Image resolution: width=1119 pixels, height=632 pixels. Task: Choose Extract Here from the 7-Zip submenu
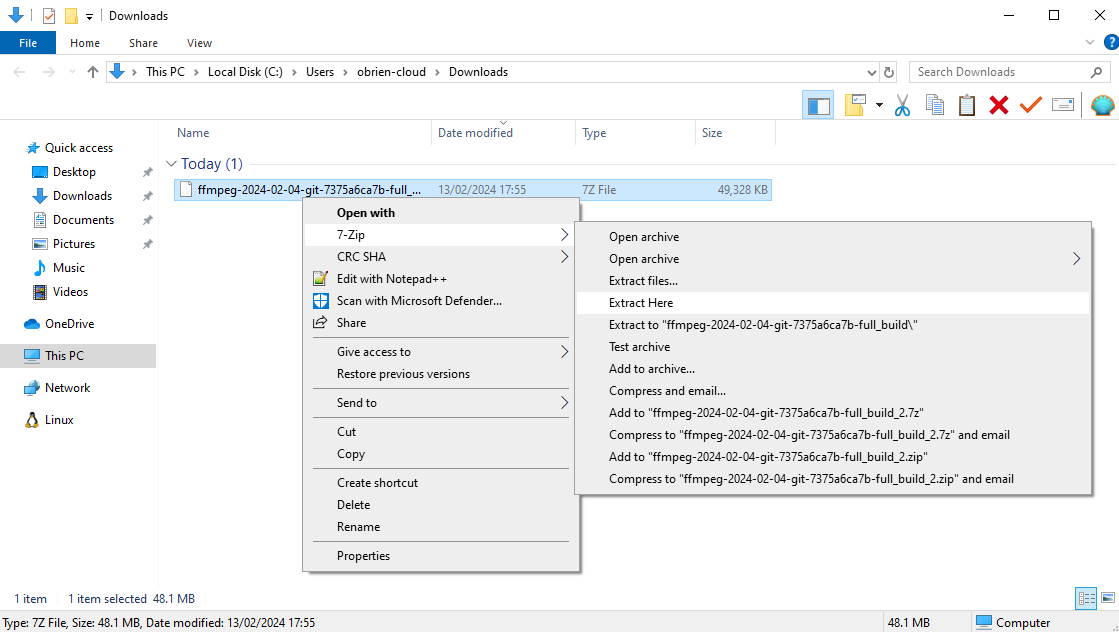(x=641, y=303)
